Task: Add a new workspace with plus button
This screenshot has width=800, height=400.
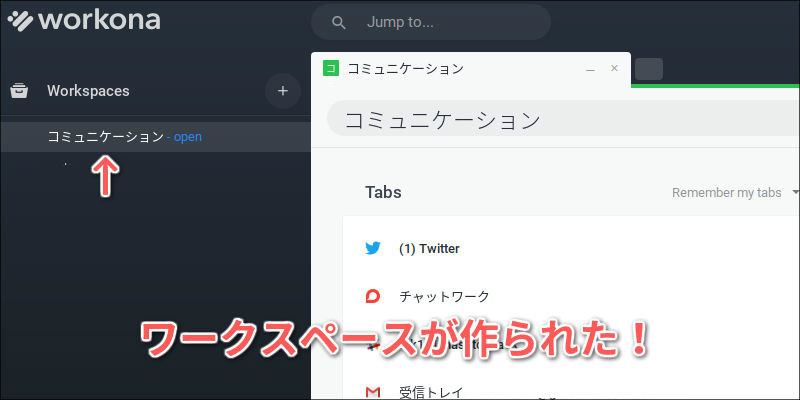Action: tap(283, 91)
